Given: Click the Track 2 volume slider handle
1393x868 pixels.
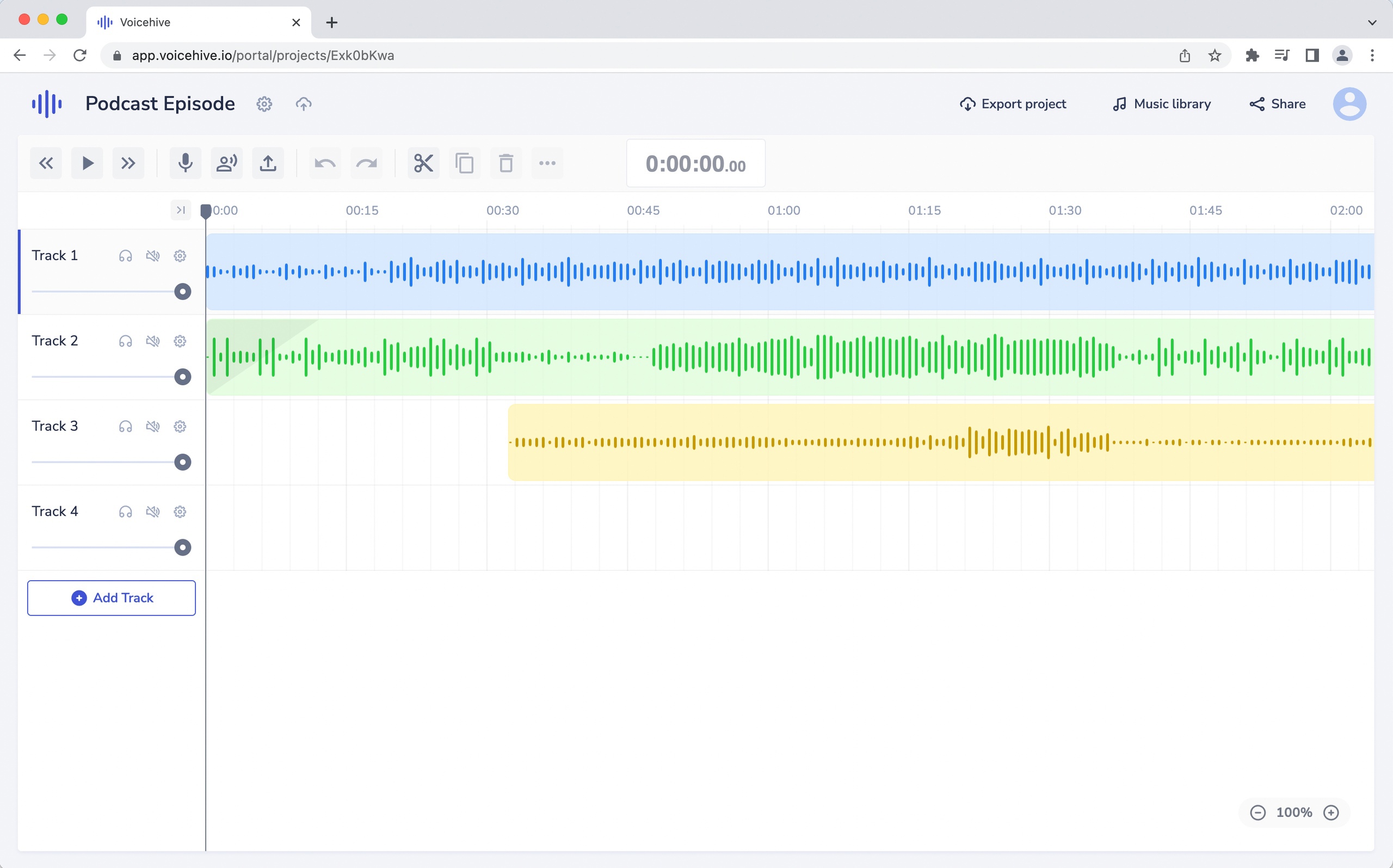Looking at the screenshot, I should 182,377.
